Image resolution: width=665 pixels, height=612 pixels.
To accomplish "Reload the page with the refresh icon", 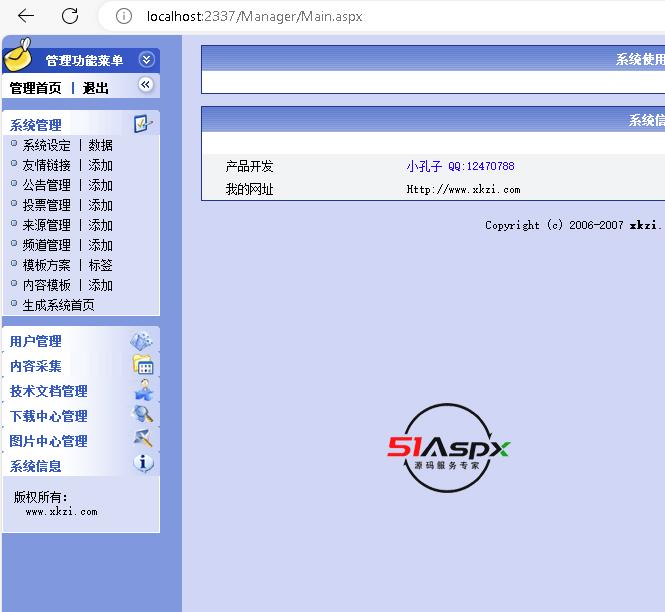I will pos(70,16).
